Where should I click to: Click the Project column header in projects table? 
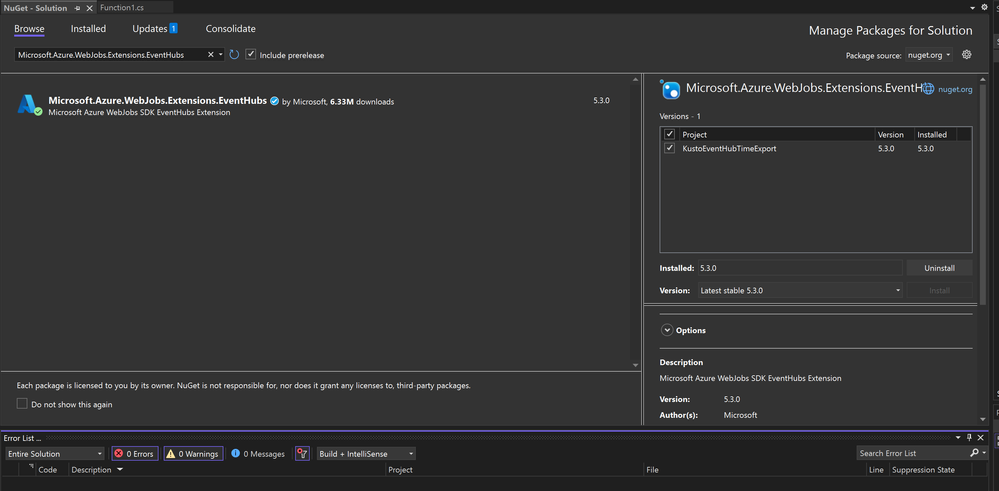click(694, 134)
